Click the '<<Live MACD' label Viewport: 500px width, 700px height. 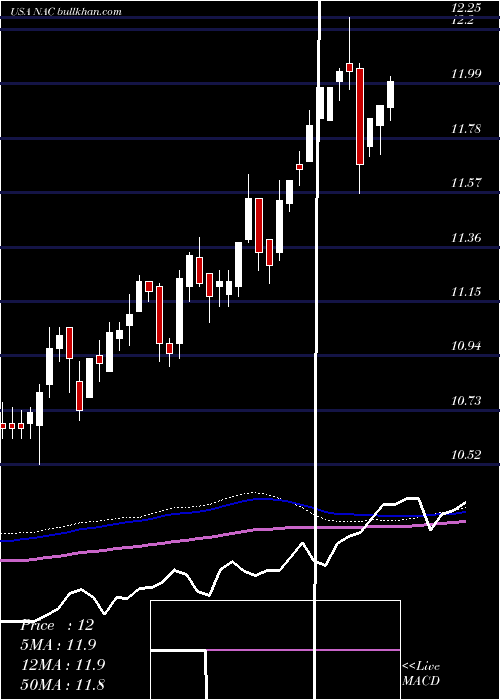click(x=421, y=673)
